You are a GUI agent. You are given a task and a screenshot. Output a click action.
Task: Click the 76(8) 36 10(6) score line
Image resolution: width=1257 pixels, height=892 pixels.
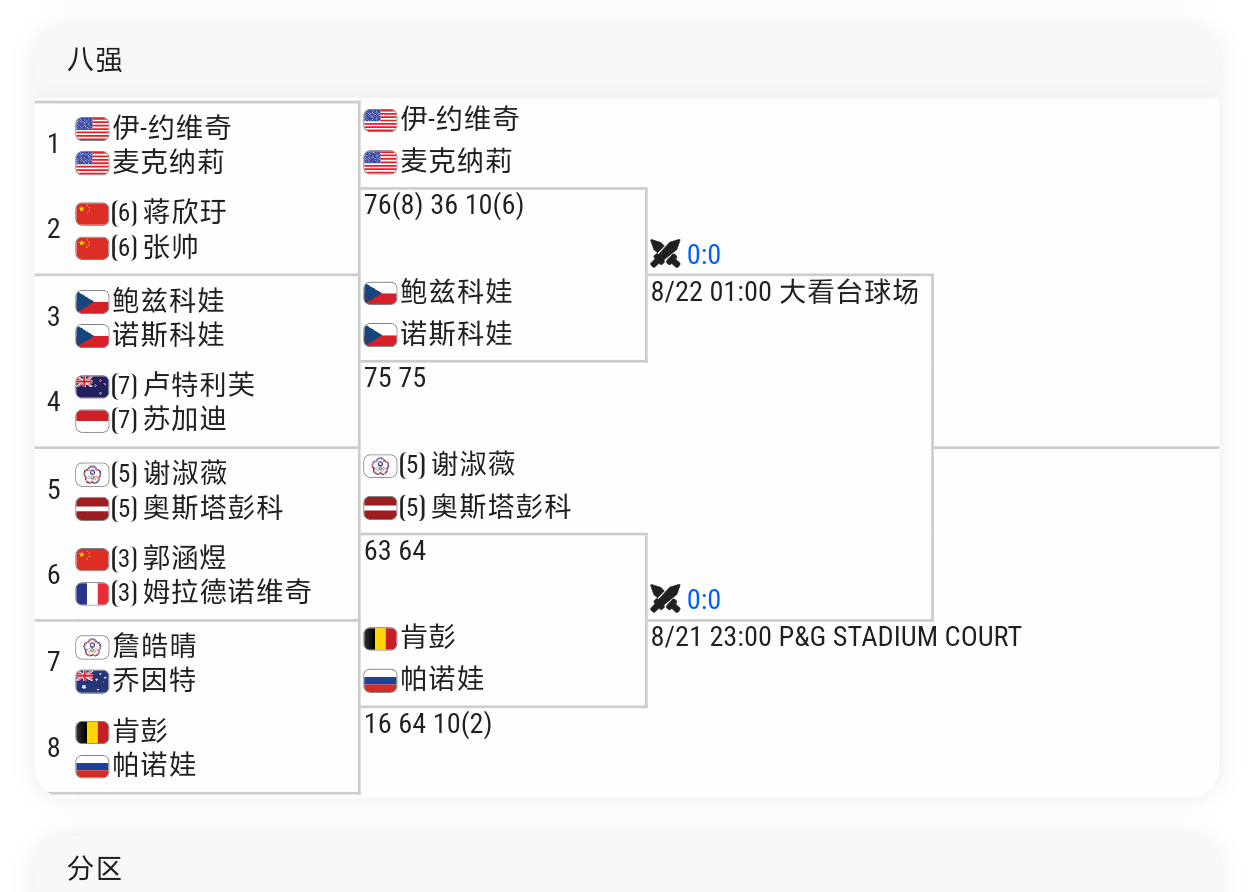click(x=444, y=205)
